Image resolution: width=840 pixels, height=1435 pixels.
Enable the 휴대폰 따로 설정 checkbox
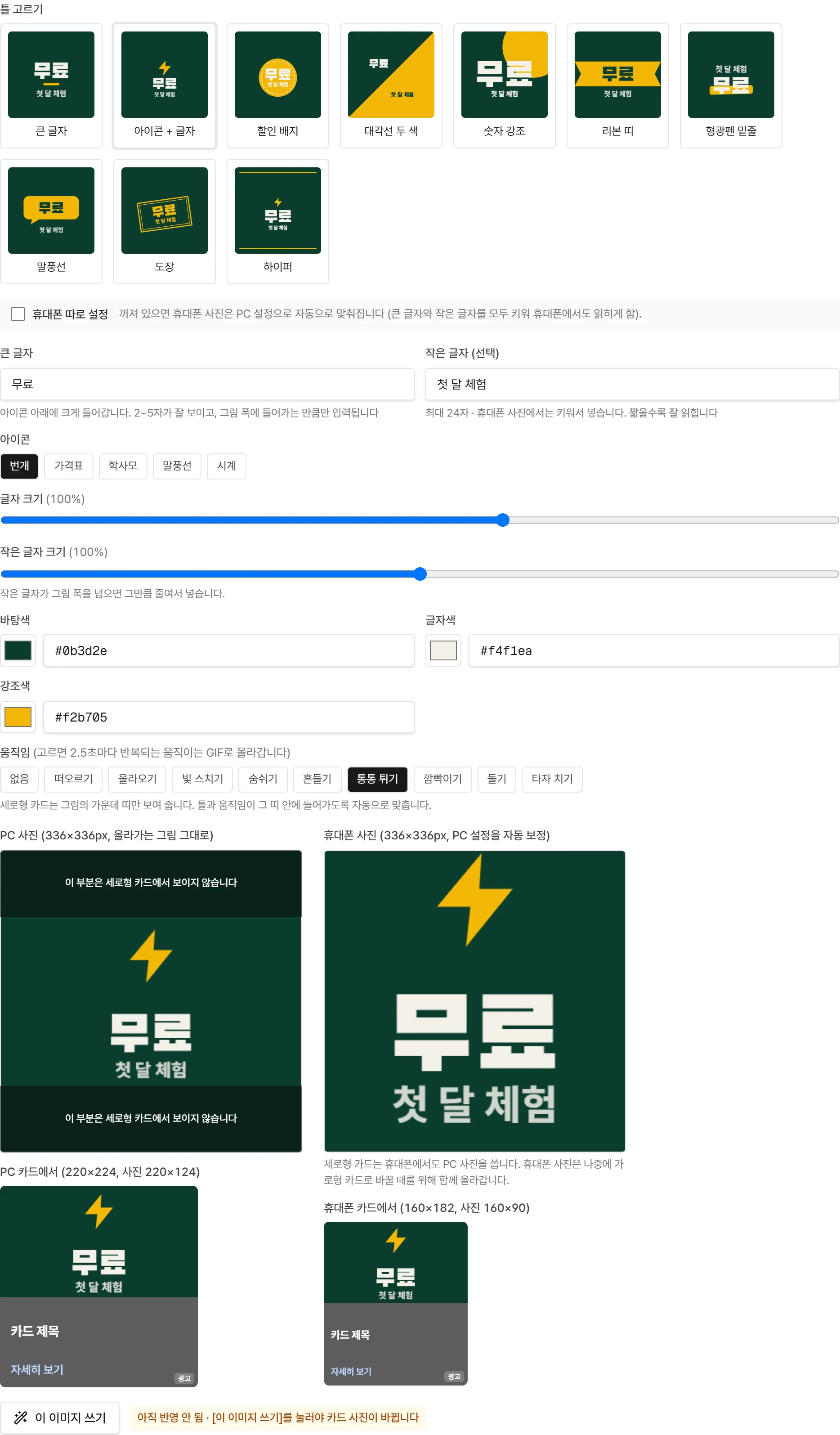[18, 314]
